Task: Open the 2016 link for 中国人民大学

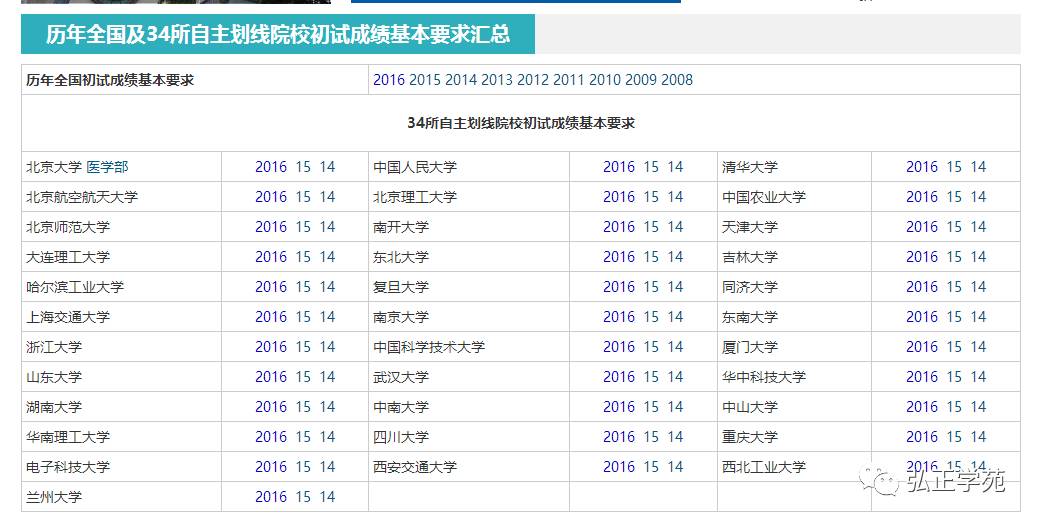Action: click(619, 167)
